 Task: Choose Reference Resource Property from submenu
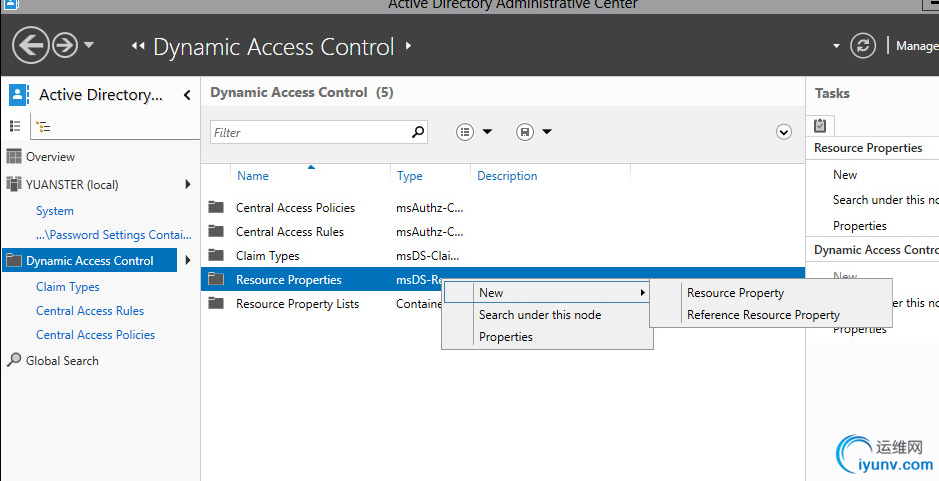pyautogui.click(x=763, y=315)
